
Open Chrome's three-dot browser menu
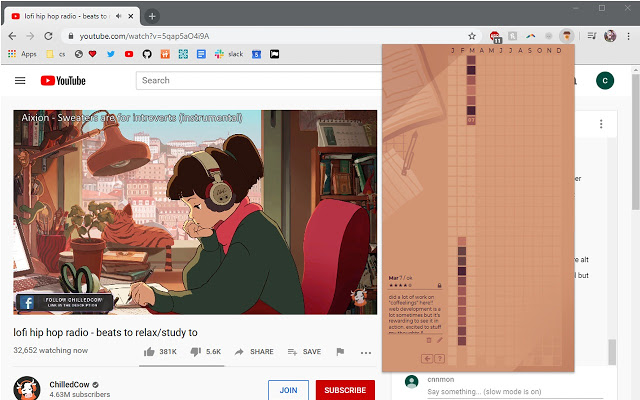tap(628, 36)
